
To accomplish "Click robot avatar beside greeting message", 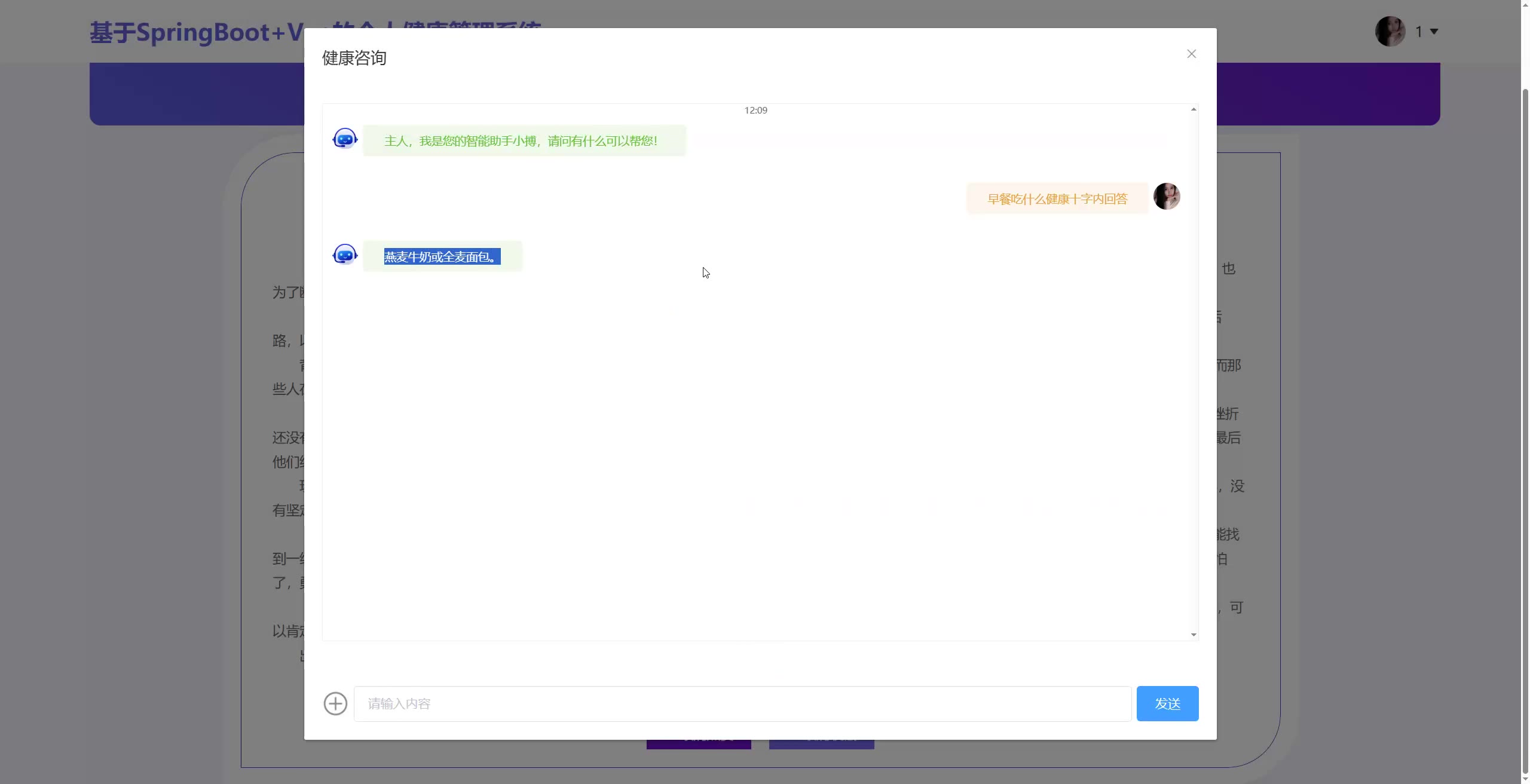I will click(345, 139).
